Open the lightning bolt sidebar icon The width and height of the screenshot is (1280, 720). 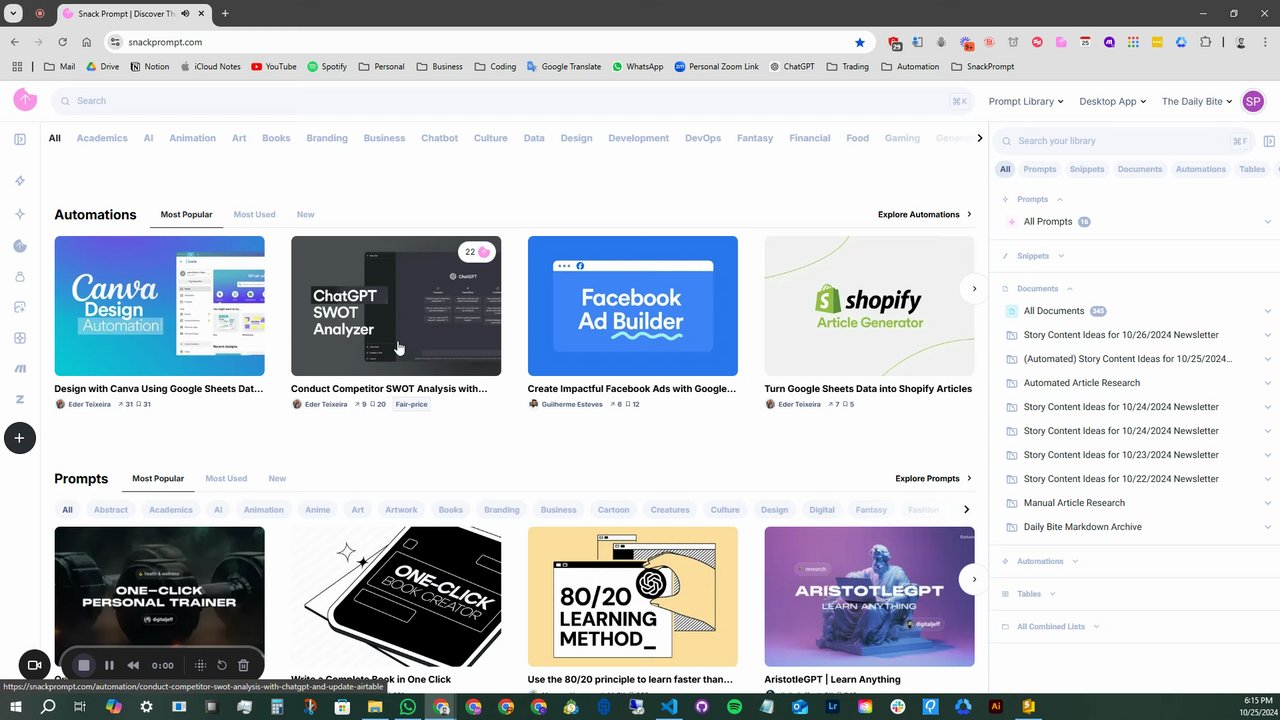tap(20, 181)
